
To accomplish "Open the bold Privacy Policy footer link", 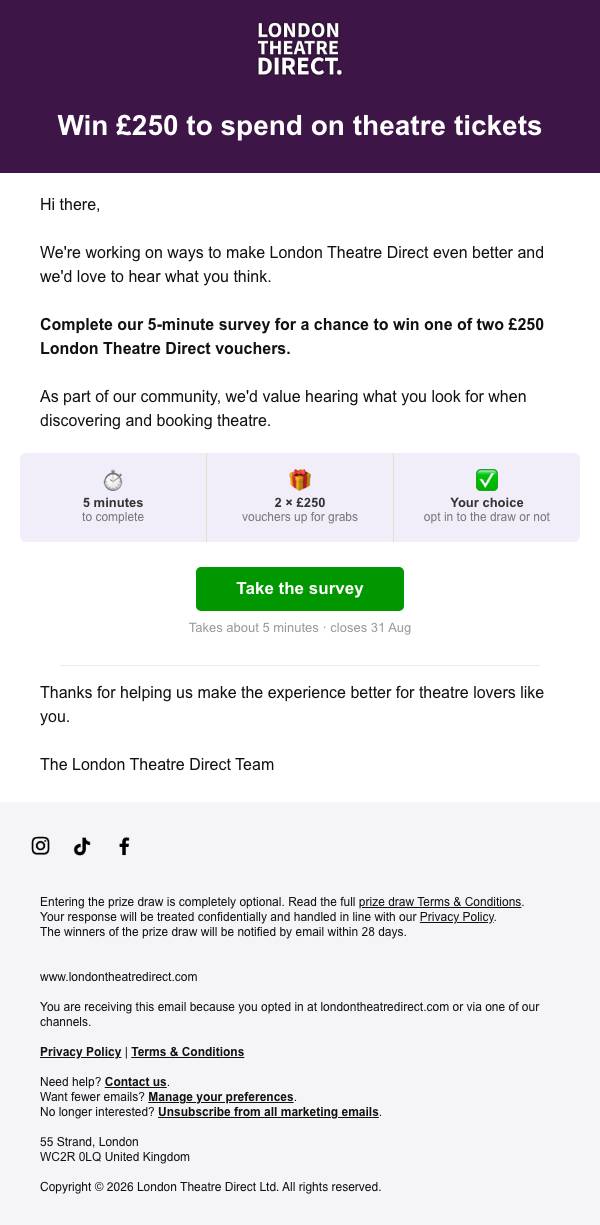I will [81, 1052].
